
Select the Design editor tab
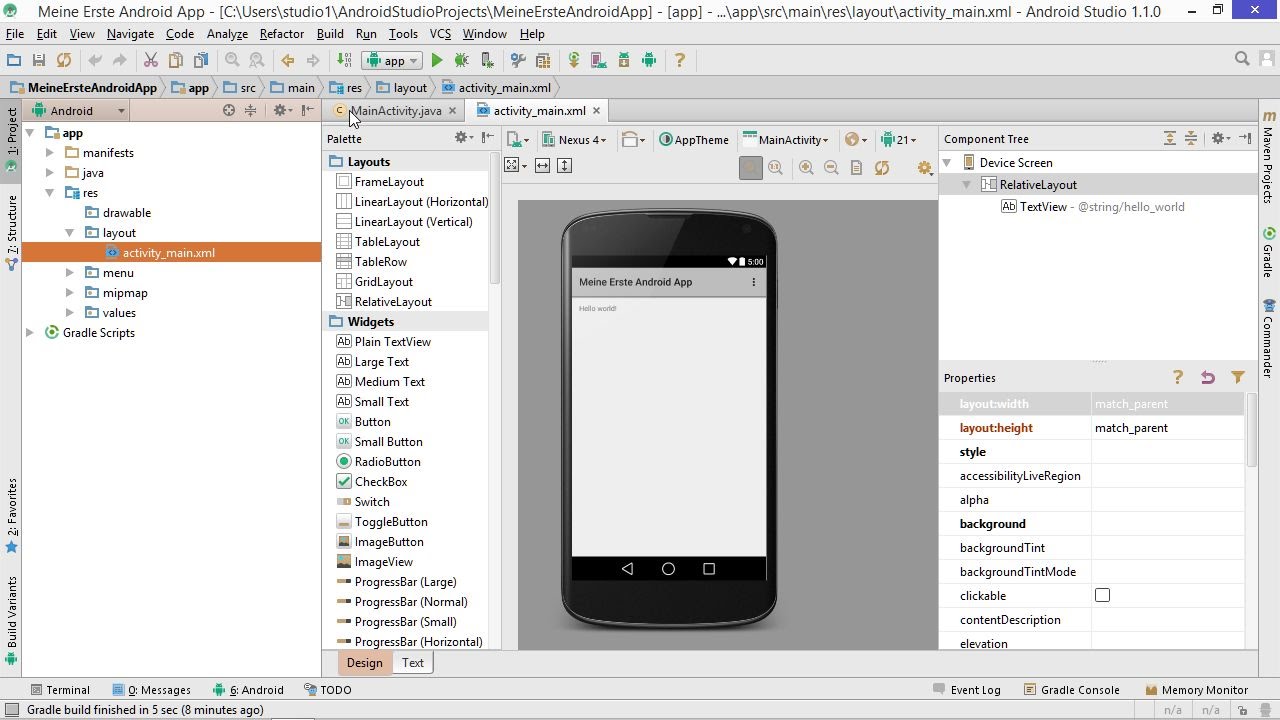[x=364, y=662]
